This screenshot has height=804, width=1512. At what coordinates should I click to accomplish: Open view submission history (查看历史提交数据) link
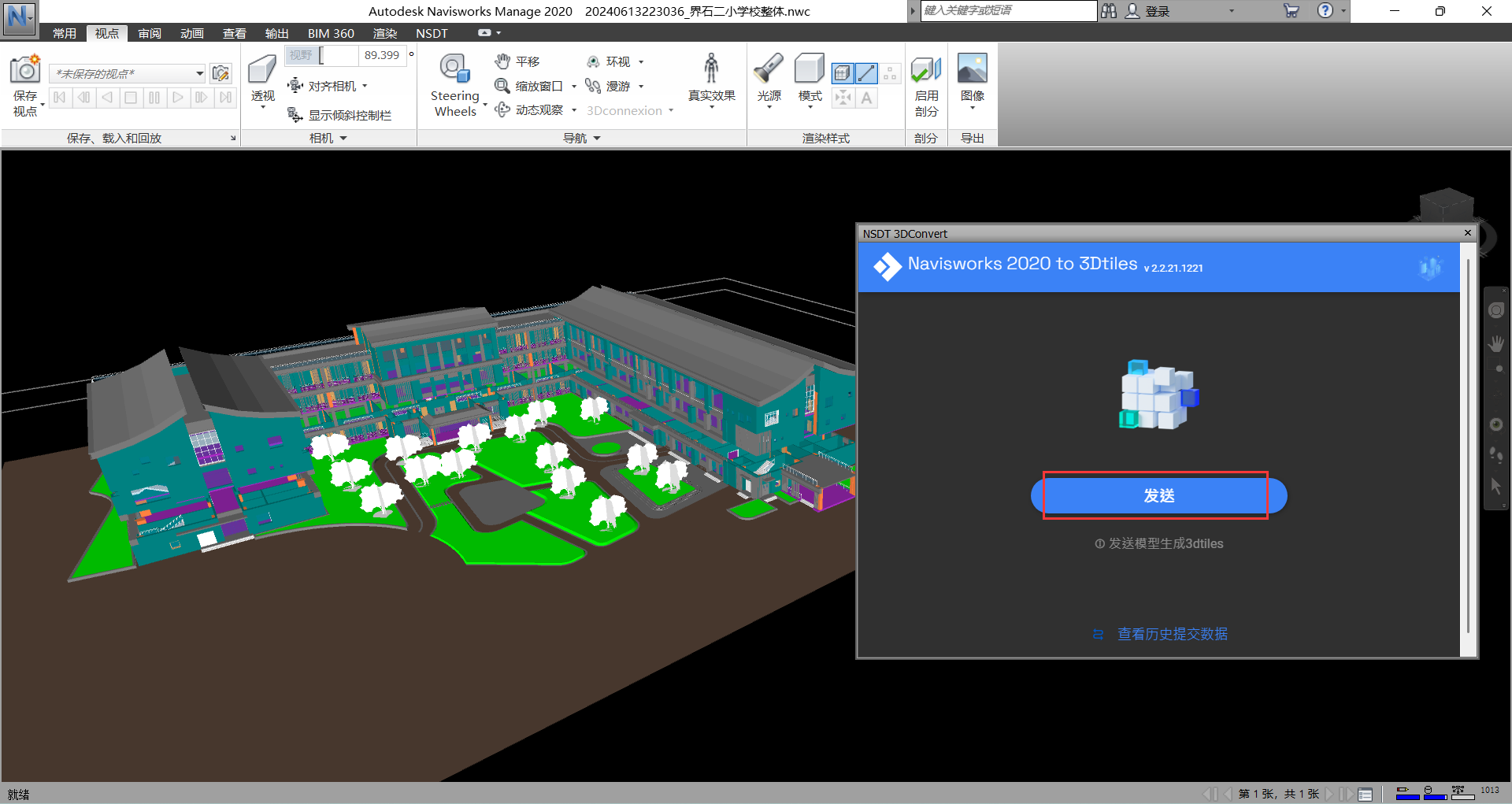pos(1172,634)
